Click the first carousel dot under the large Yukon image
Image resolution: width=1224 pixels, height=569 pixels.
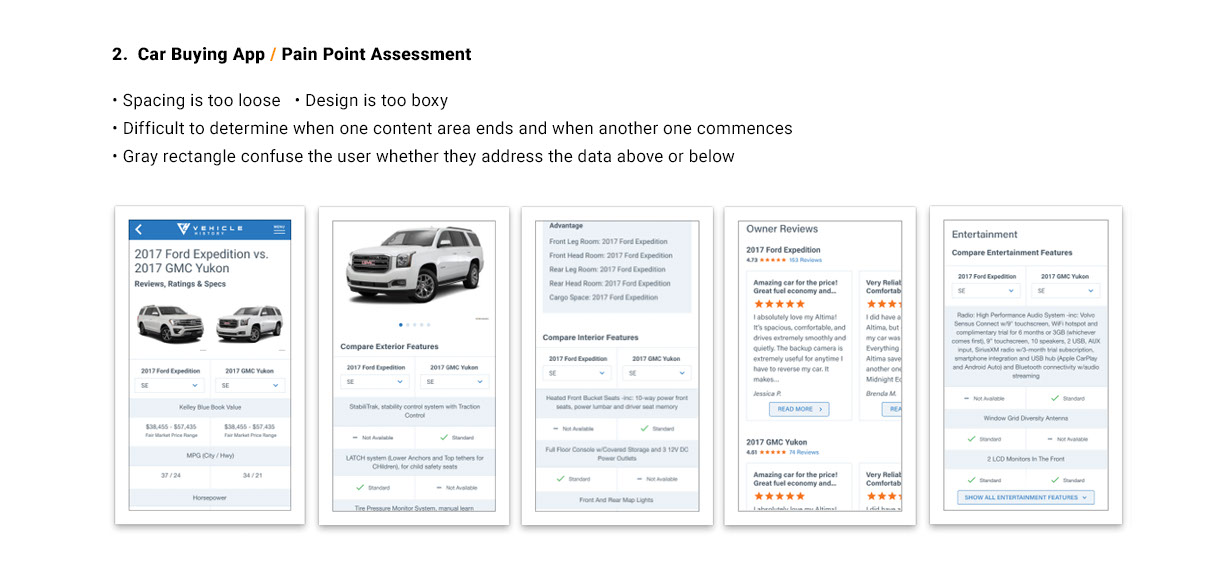point(400,324)
